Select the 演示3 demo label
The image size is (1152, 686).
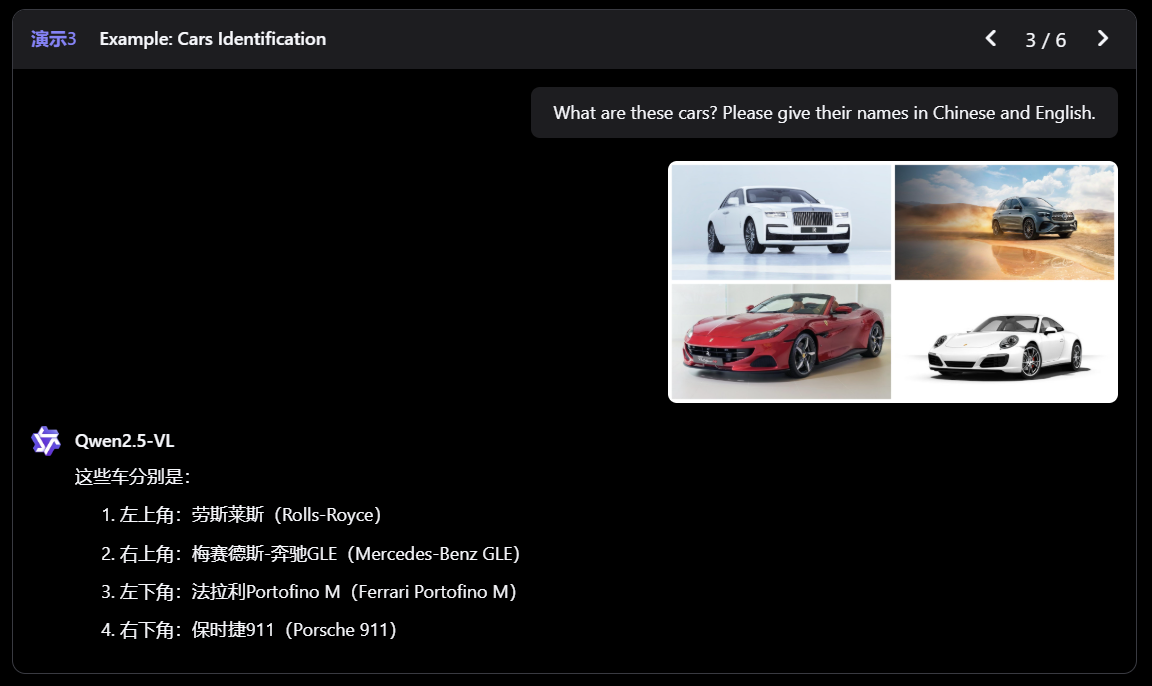pyautogui.click(x=54, y=39)
